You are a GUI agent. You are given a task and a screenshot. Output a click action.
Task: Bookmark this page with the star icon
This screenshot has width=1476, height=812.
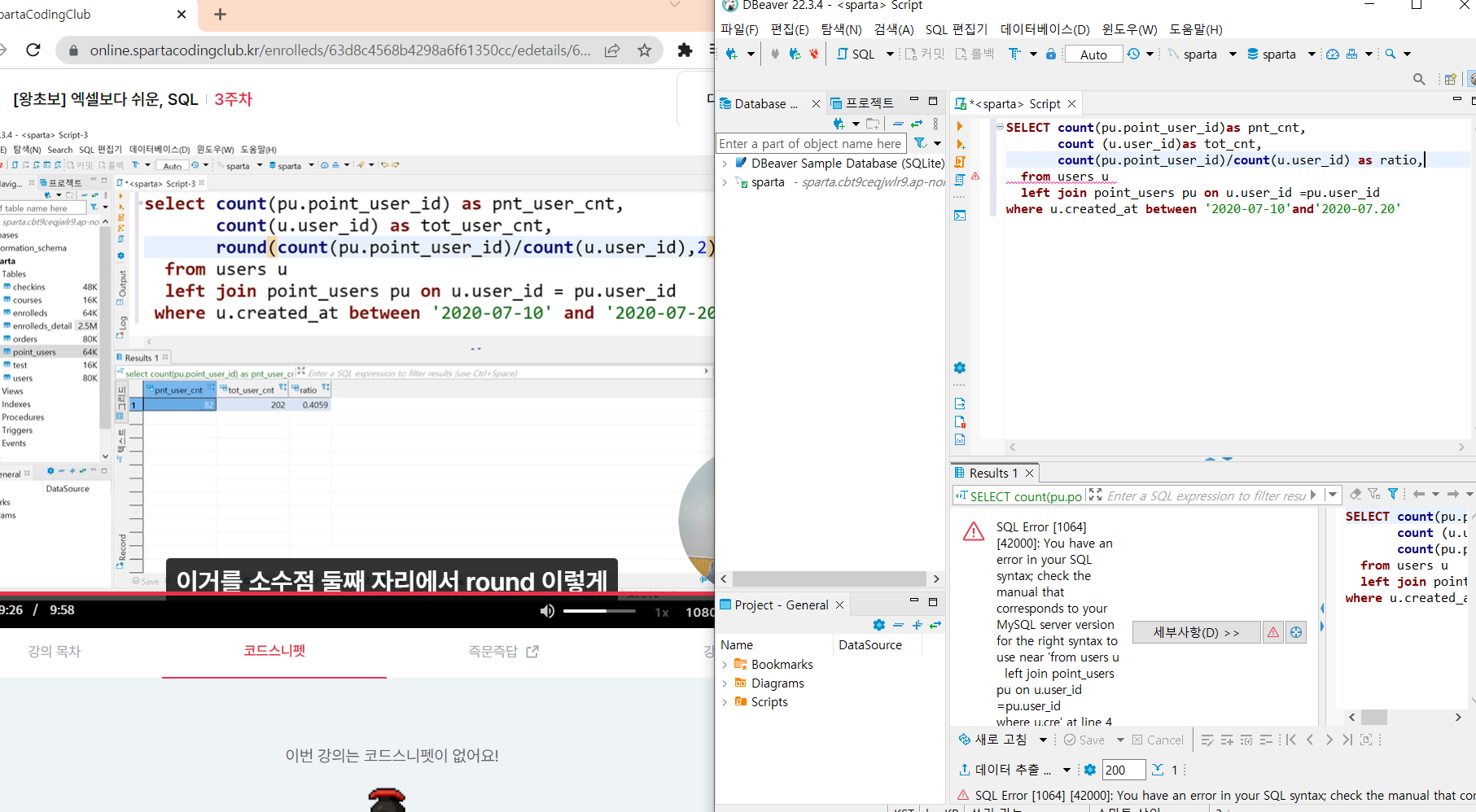(x=645, y=50)
